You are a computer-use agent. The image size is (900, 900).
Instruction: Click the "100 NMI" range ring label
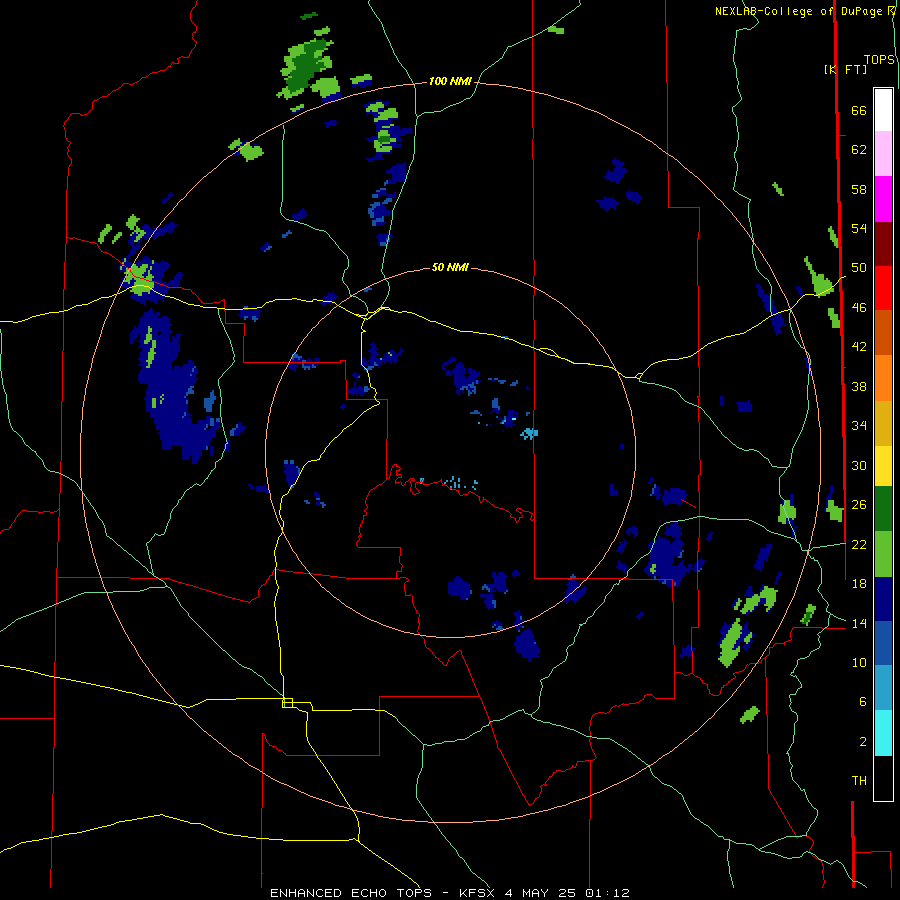[x=450, y=82]
